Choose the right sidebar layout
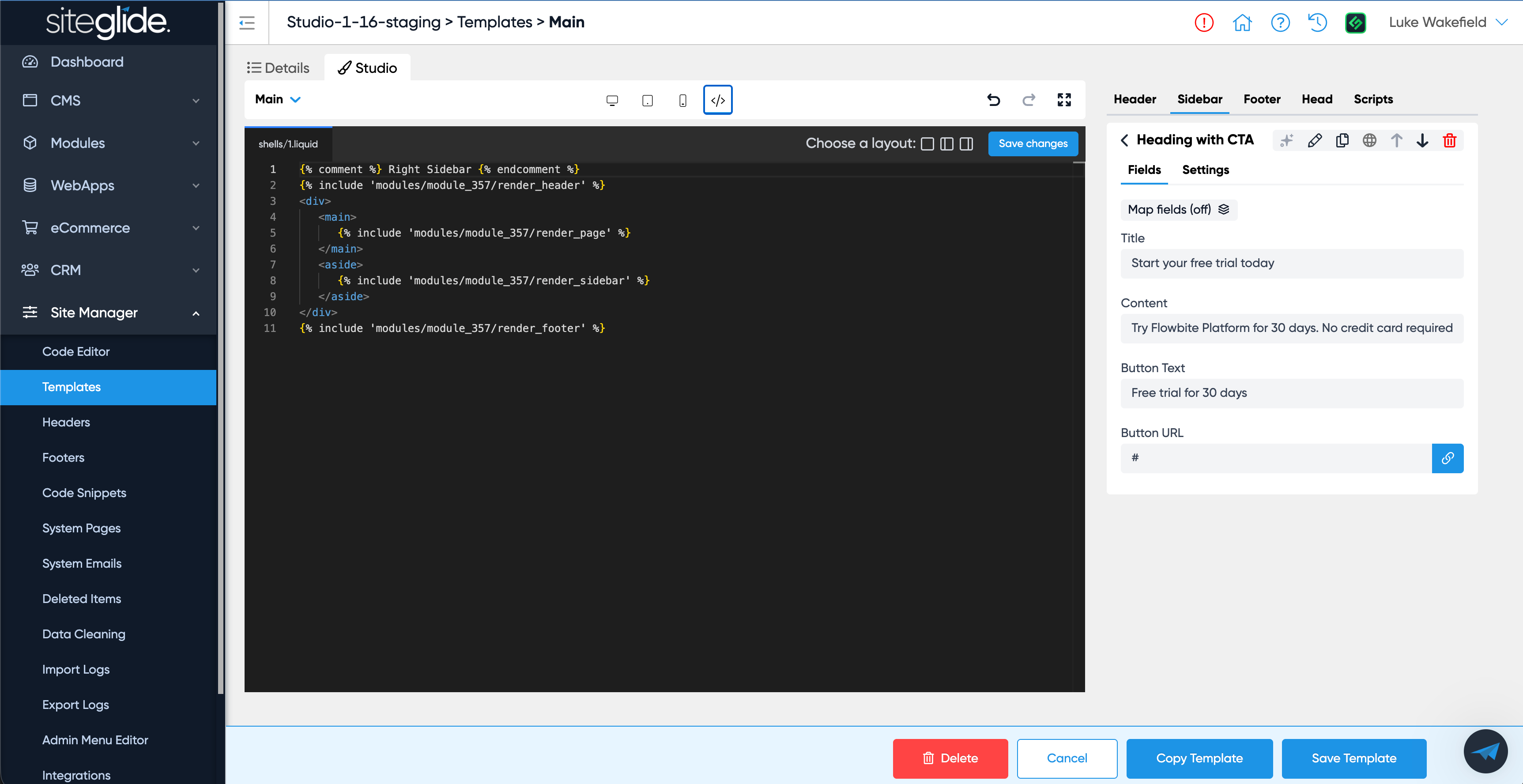This screenshot has height=784, width=1523. [966, 143]
